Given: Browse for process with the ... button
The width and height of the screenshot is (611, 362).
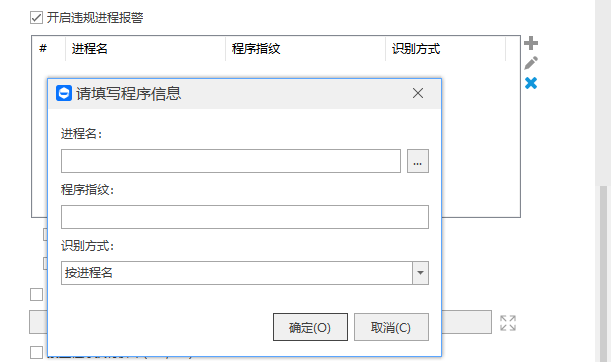Looking at the screenshot, I should [418, 161].
